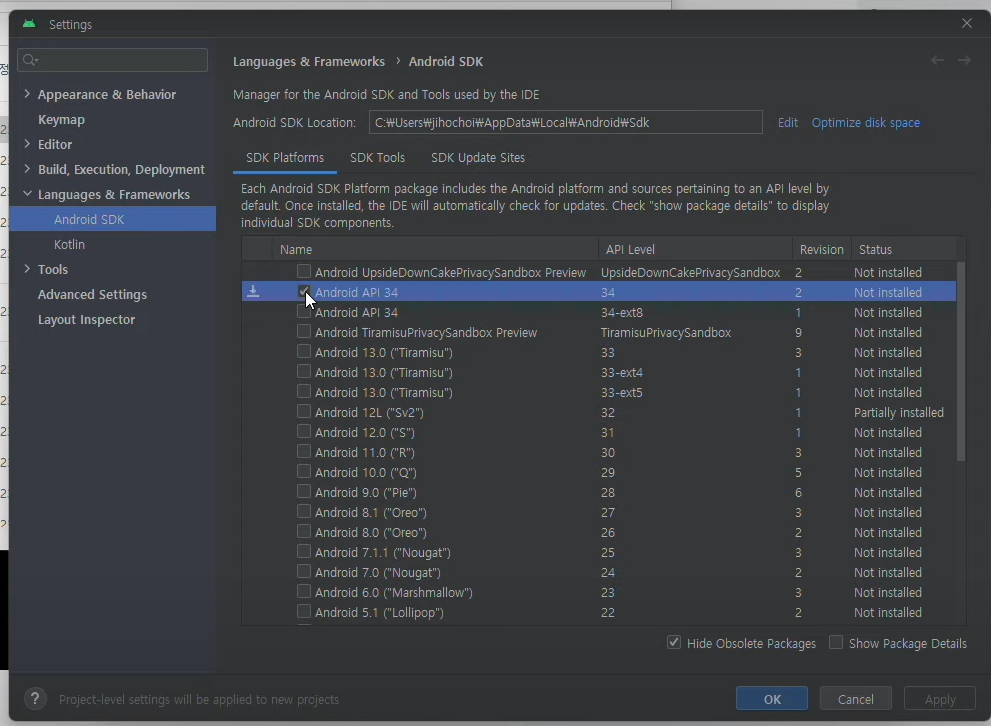Open Advanced Settings page

(x=92, y=294)
